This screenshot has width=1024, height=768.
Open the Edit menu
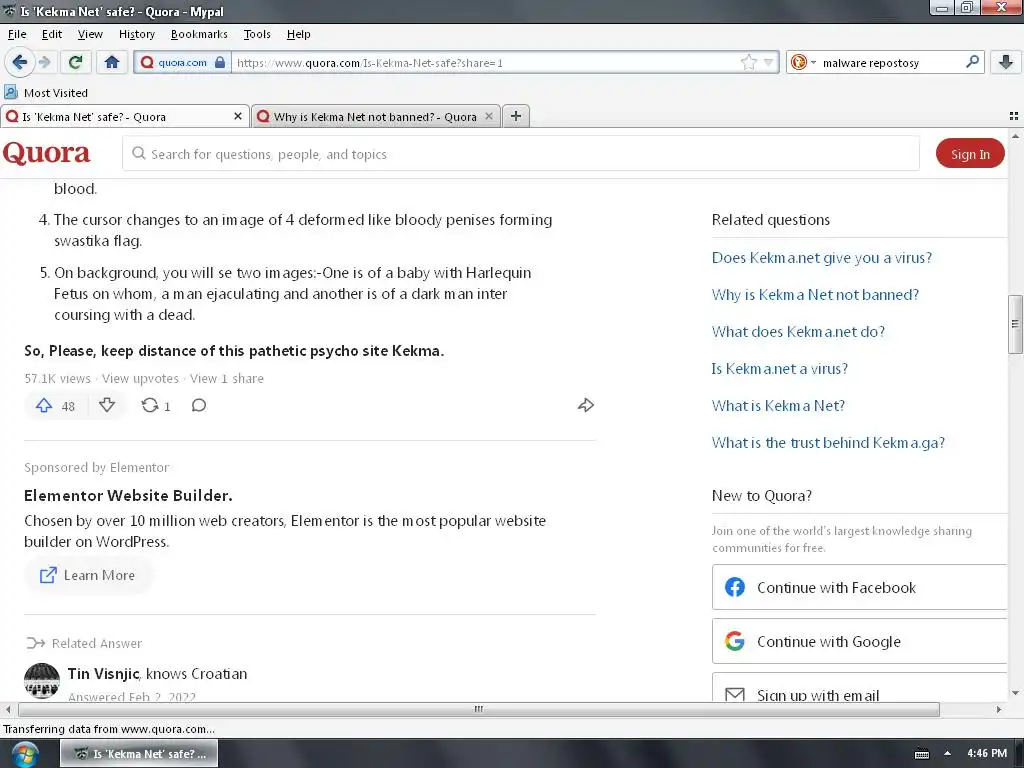click(52, 34)
